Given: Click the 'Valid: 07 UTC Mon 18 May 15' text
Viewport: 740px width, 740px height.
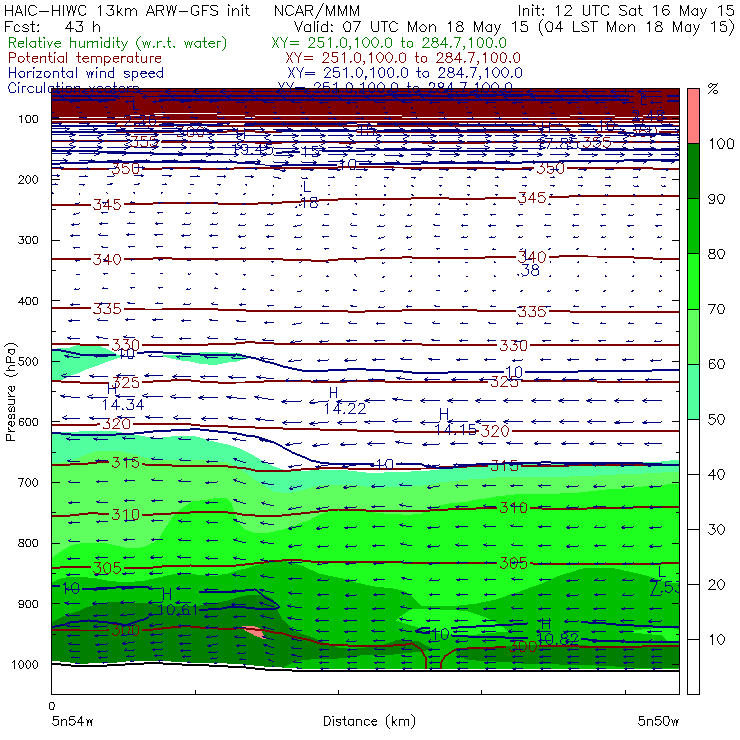Looking at the screenshot, I should 411,26.
